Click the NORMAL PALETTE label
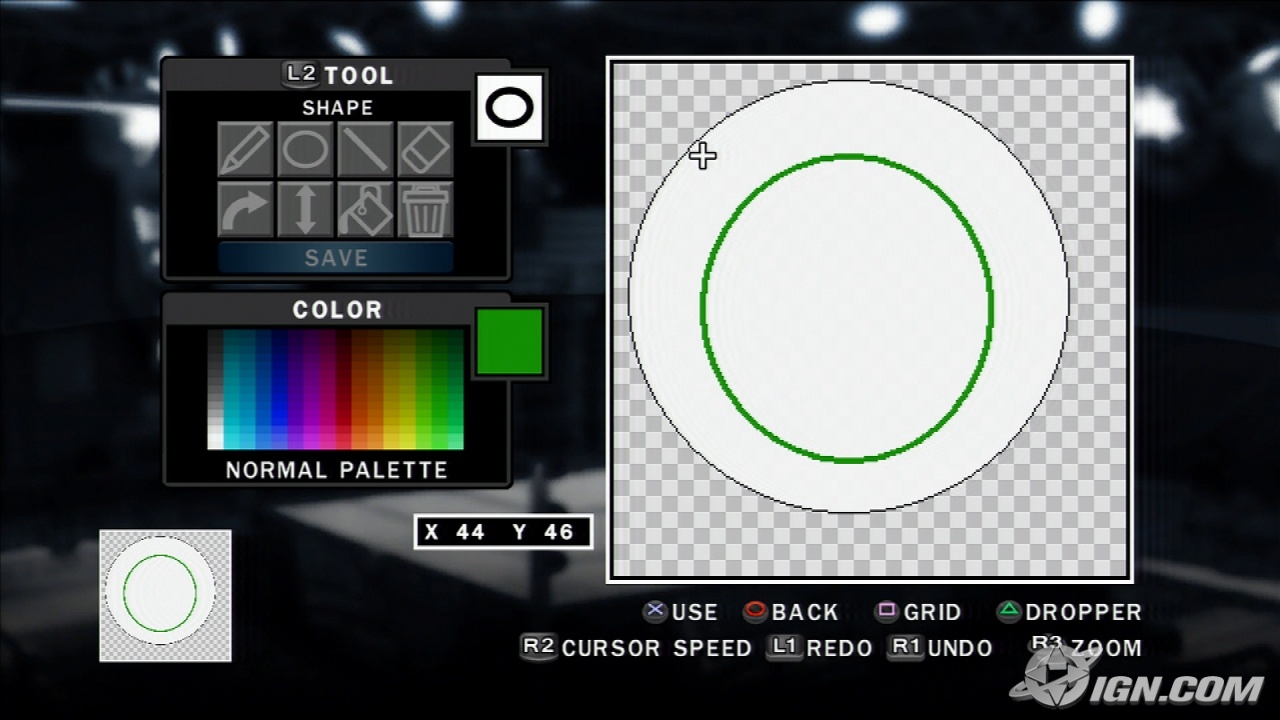This screenshot has width=1280, height=720. coord(336,470)
